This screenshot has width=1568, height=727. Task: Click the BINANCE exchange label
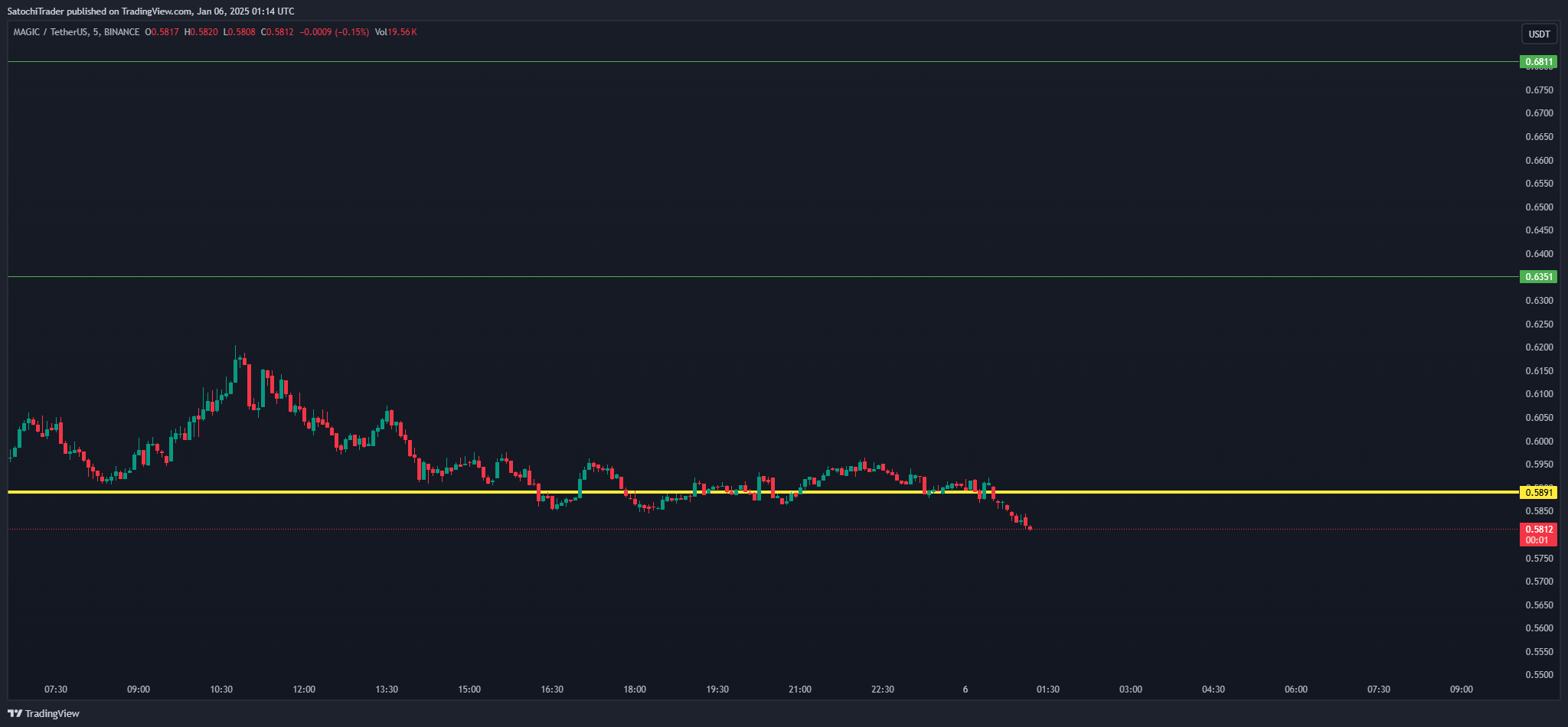(122, 32)
